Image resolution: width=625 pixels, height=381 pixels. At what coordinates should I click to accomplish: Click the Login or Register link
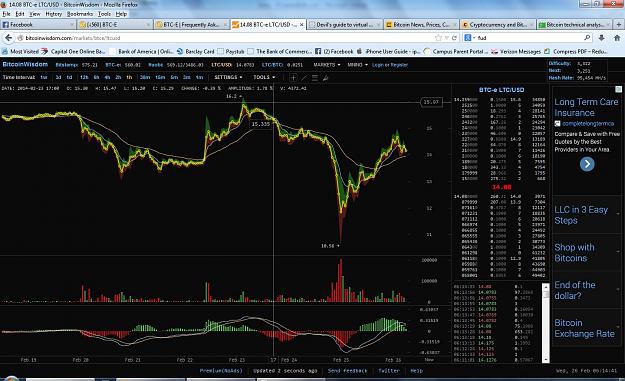point(390,65)
